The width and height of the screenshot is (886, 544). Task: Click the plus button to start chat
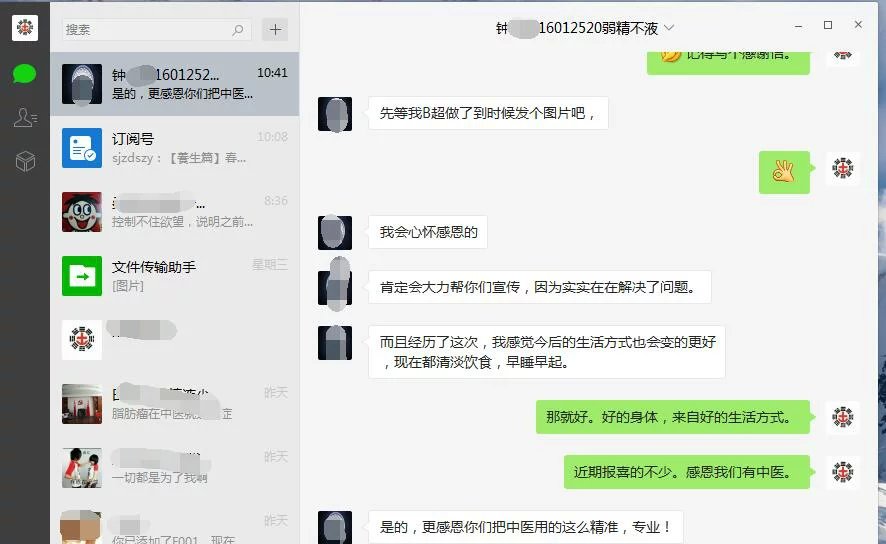[x=275, y=29]
